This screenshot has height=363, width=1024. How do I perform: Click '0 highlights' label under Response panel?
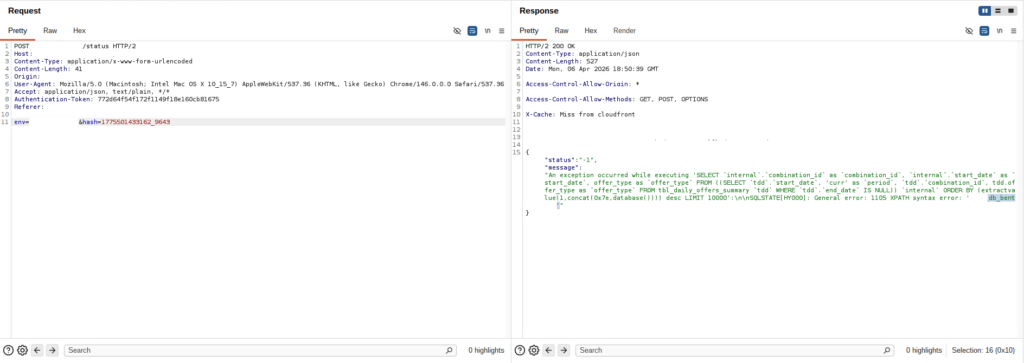point(923,351)
